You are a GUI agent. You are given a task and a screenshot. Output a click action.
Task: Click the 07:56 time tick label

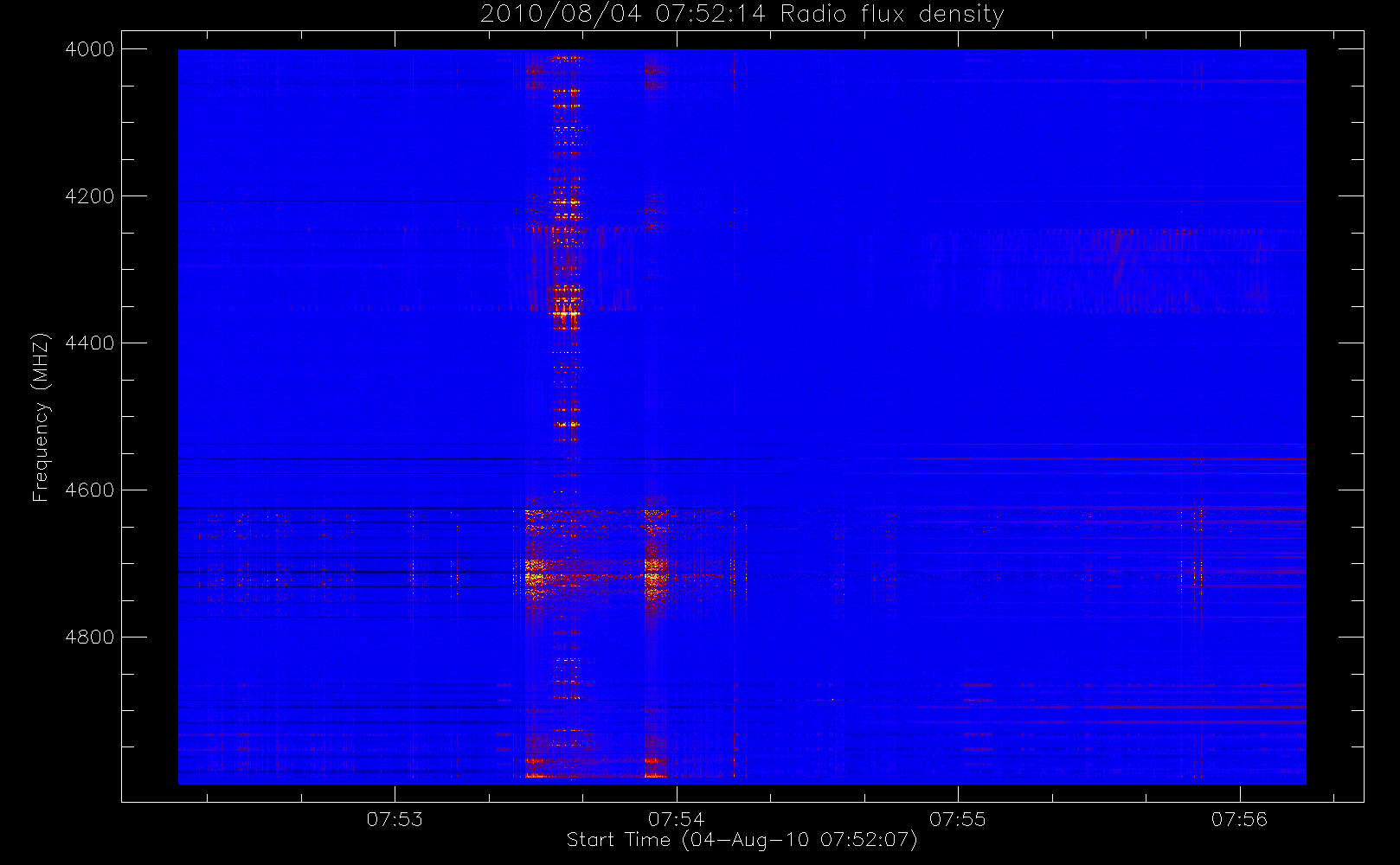point(1239,819)
